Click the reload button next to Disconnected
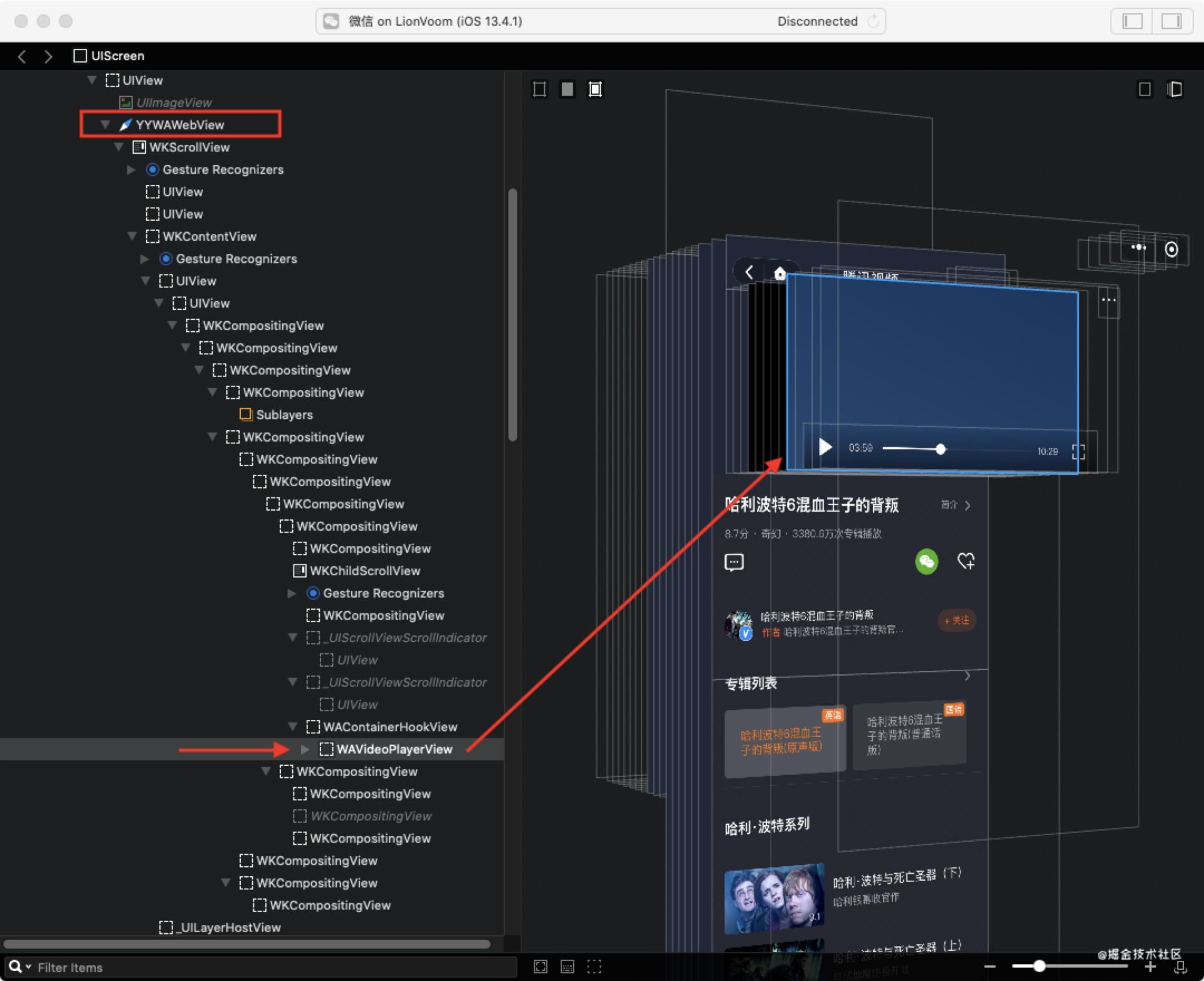Screen dimensions: 1204x981 (873, 21)
